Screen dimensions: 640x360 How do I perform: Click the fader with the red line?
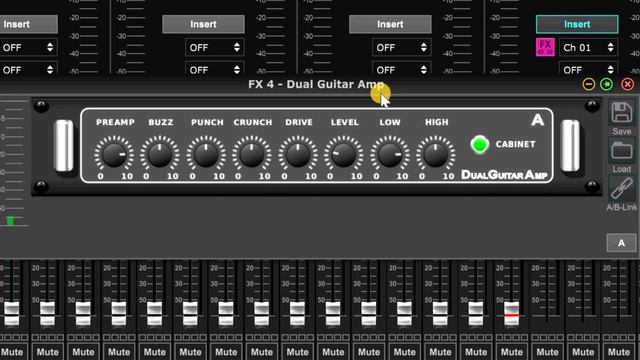(511, 314)
